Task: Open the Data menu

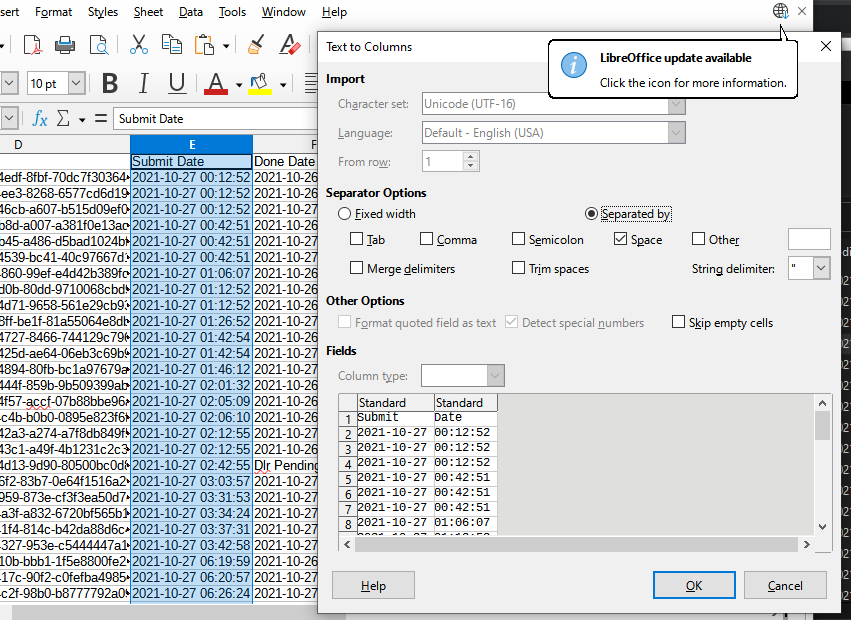Action: coord(191,12)
